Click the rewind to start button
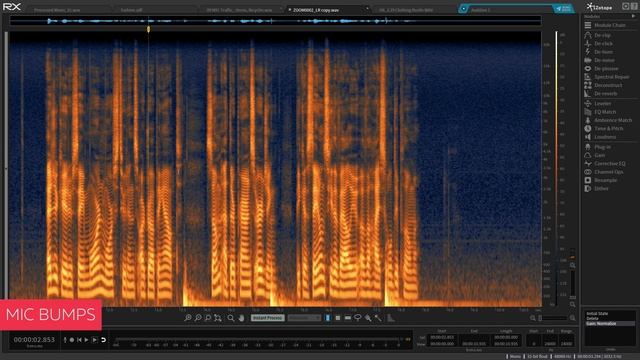Screen dimensions: 640x360 coord(79,340)
